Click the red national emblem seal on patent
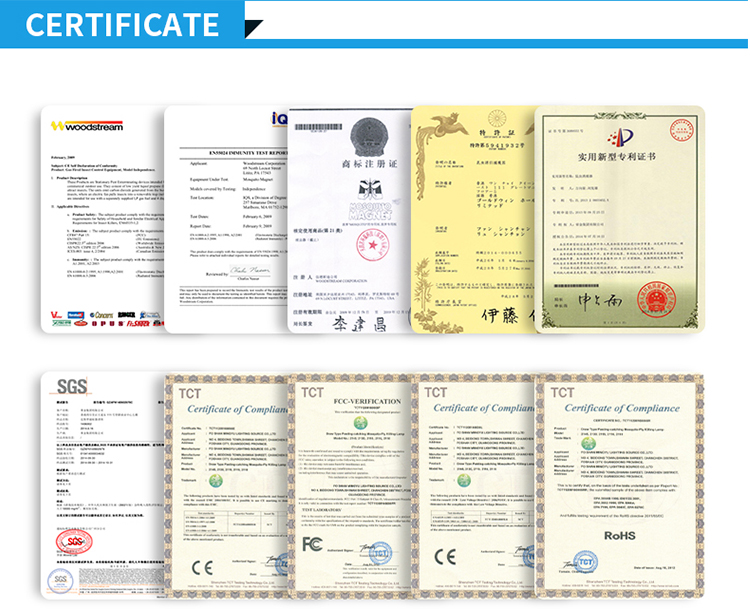Image resolution: width=750 pixels, height=611 pixels. point(657,300)
